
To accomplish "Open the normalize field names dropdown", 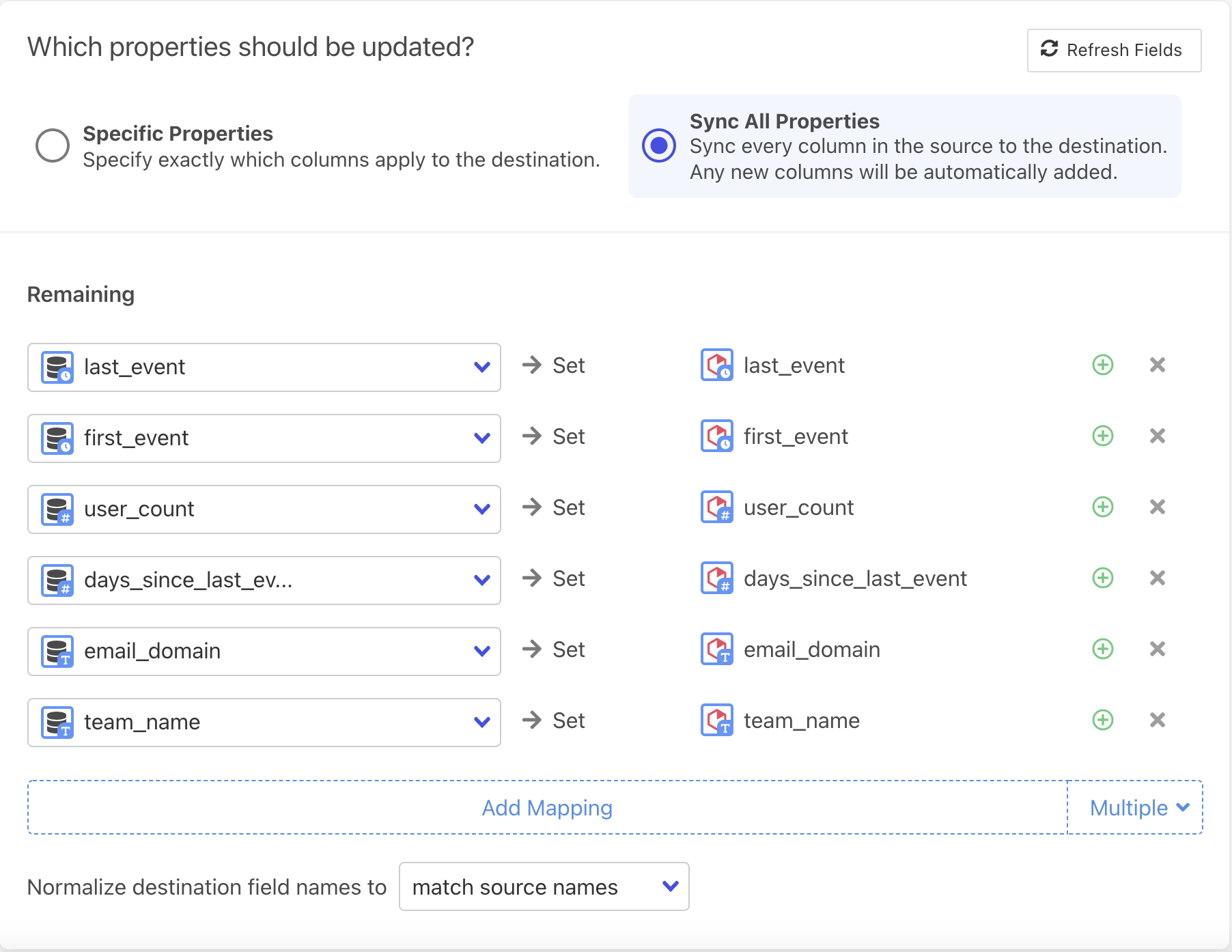I will [x=544, y=887].
